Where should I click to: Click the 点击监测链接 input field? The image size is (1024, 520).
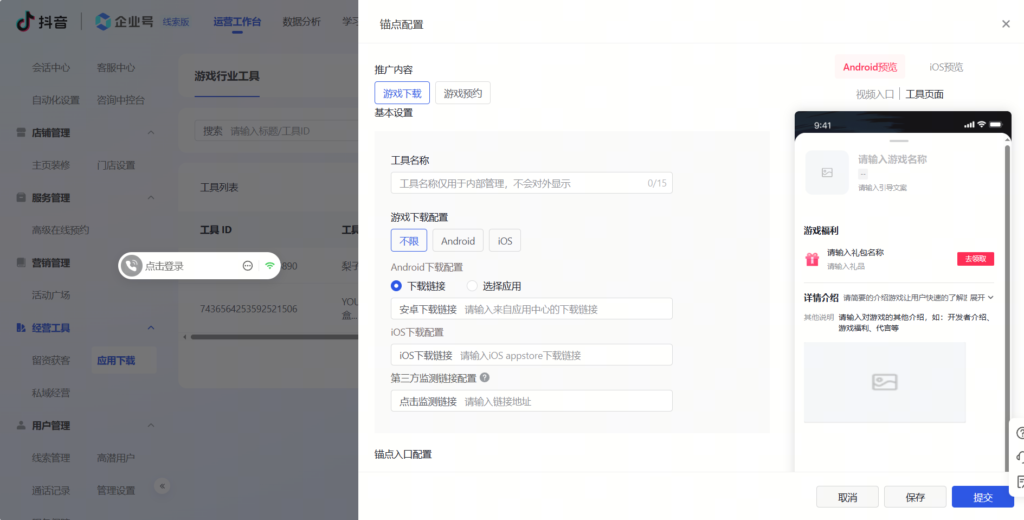click(x=532, y=401)
